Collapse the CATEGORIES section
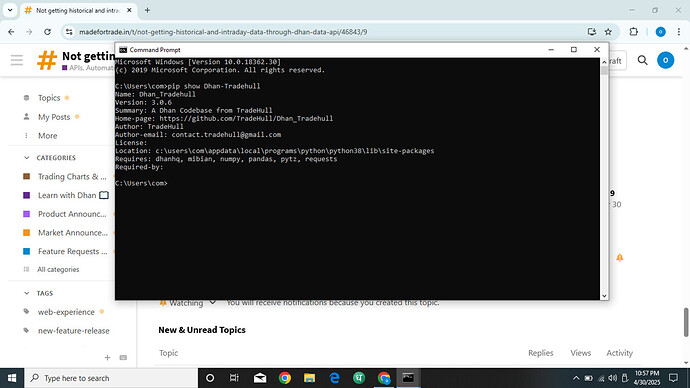This screenshot has width=690, height=388. pos(27,157)
